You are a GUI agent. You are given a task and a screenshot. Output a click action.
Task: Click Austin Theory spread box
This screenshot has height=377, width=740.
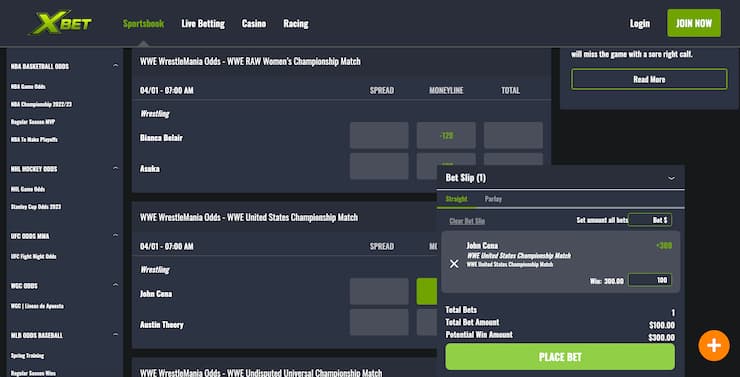point(379,322)
